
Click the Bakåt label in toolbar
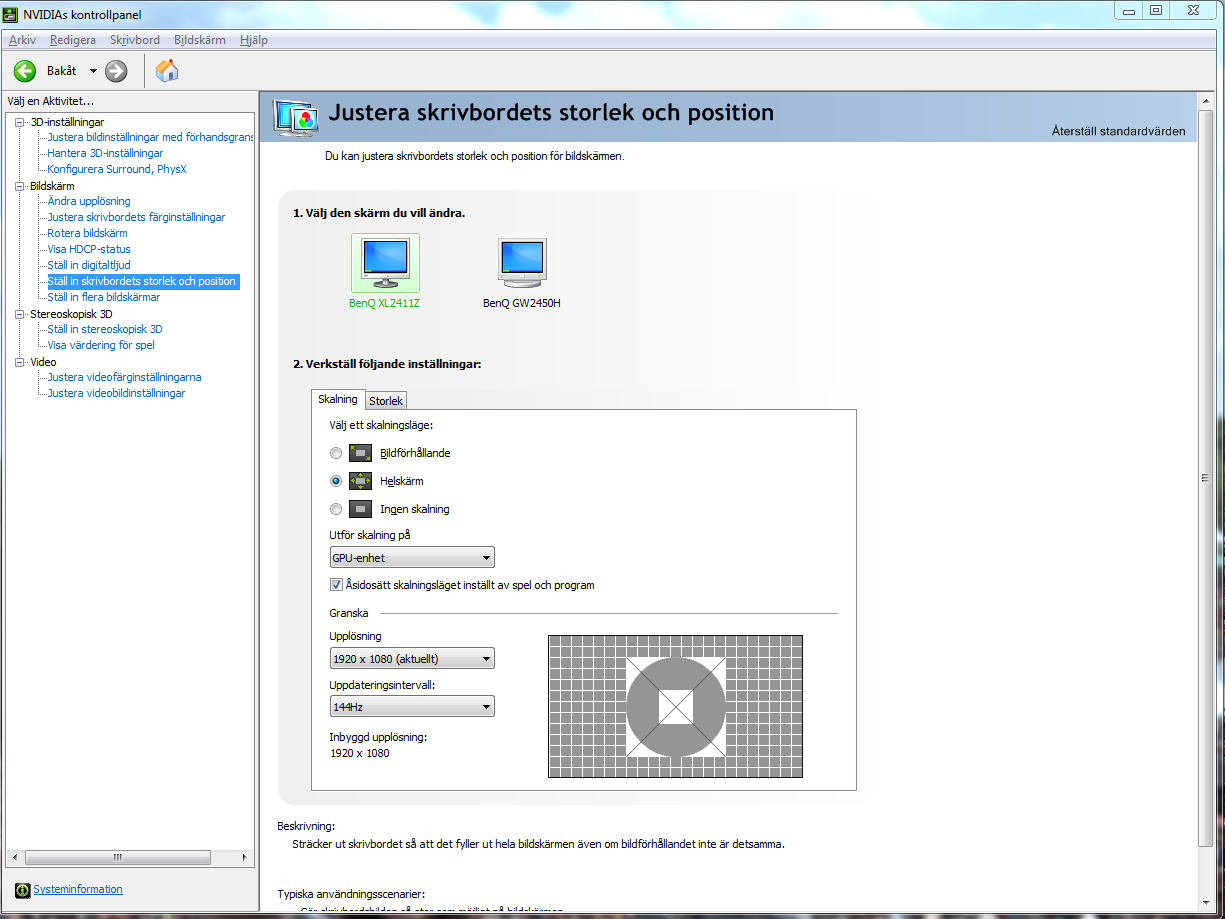(62, 71)
